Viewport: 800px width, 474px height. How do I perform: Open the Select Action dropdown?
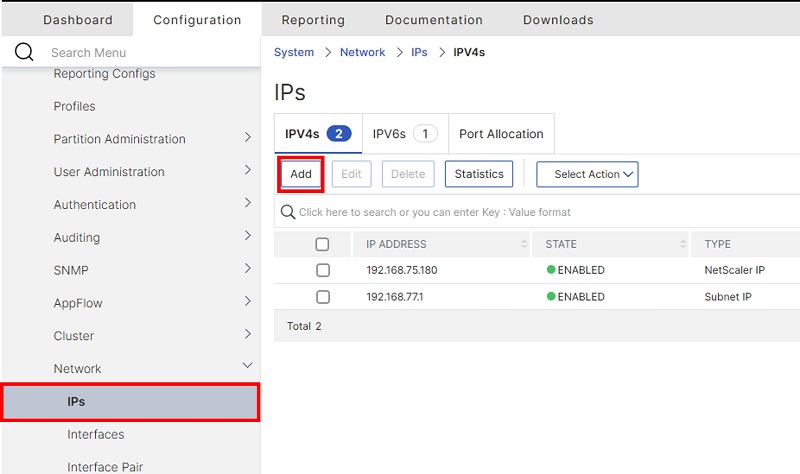point(587,174)
